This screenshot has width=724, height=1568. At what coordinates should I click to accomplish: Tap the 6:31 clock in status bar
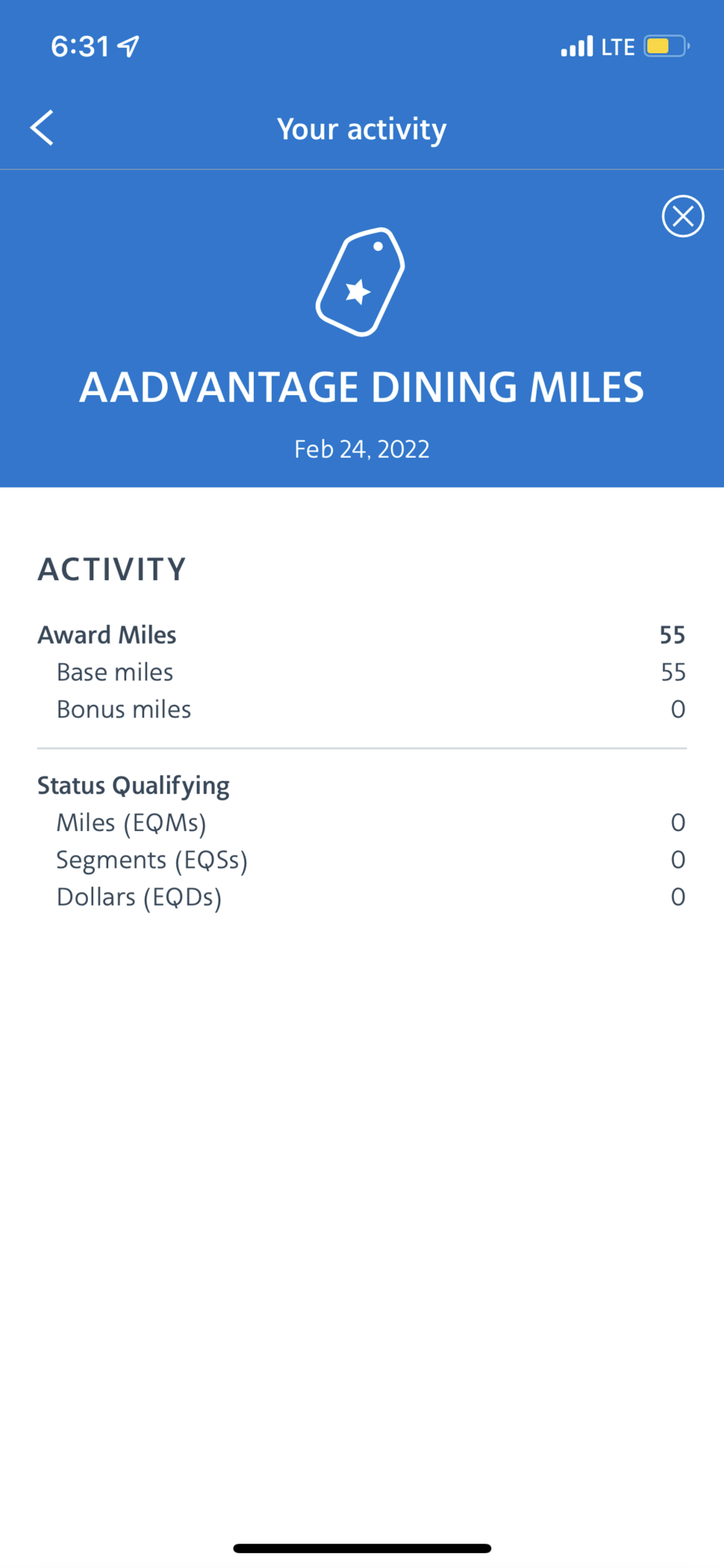(80, 46)
